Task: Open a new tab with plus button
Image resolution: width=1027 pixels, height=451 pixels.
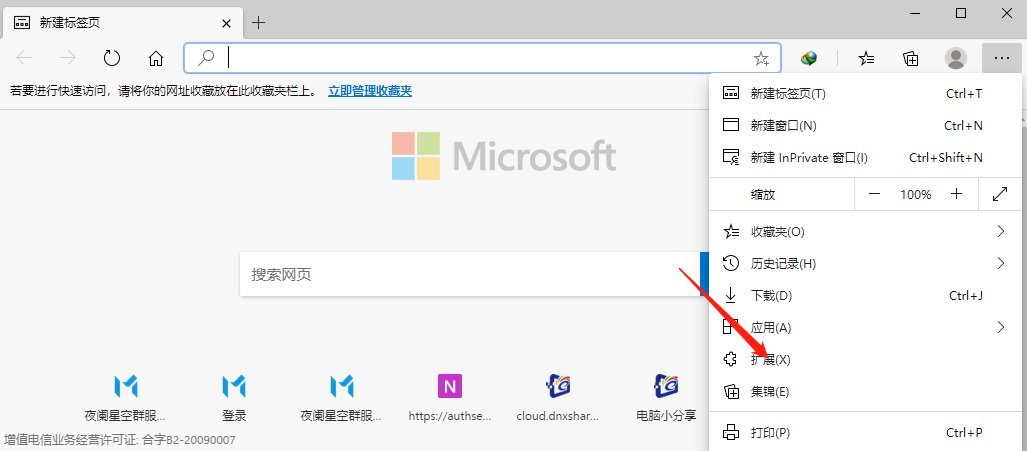Action: coord(259,22)
